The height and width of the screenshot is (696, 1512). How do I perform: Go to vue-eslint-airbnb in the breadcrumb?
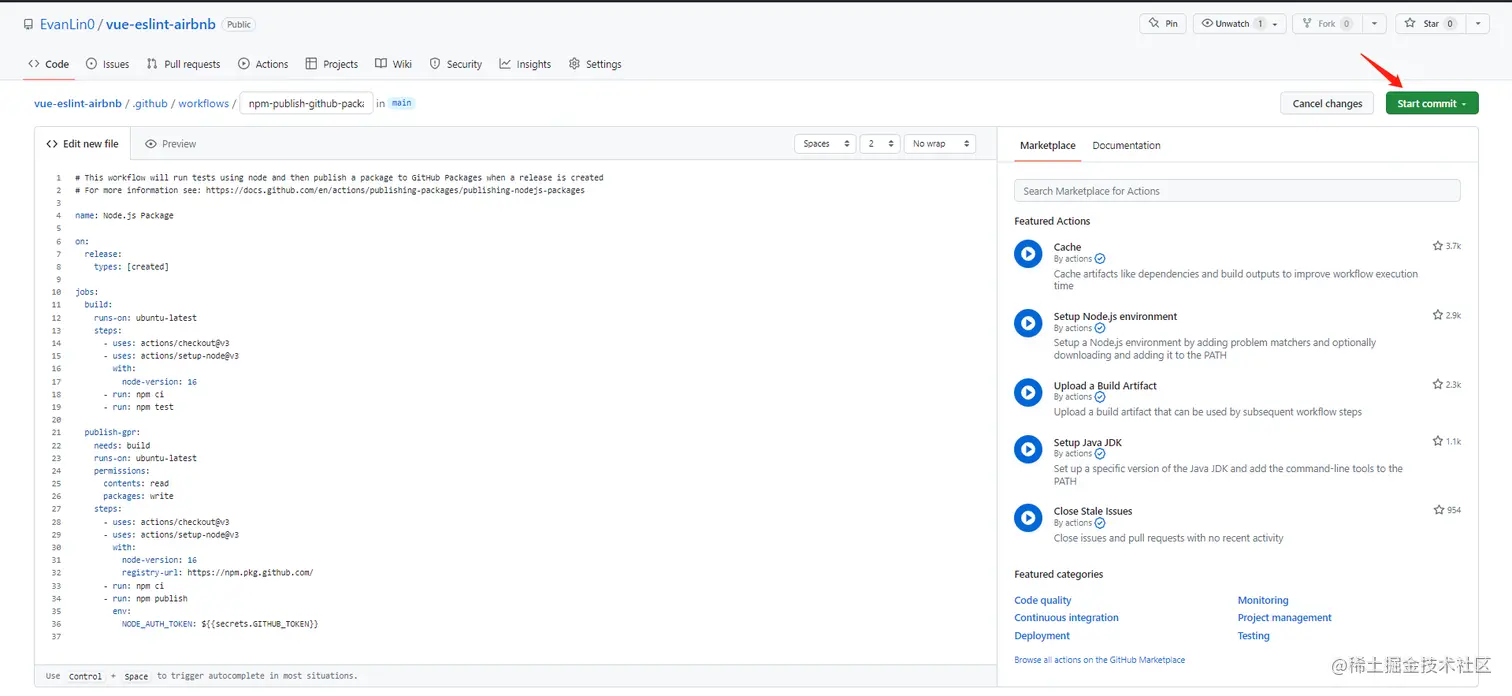coord(78,103)
